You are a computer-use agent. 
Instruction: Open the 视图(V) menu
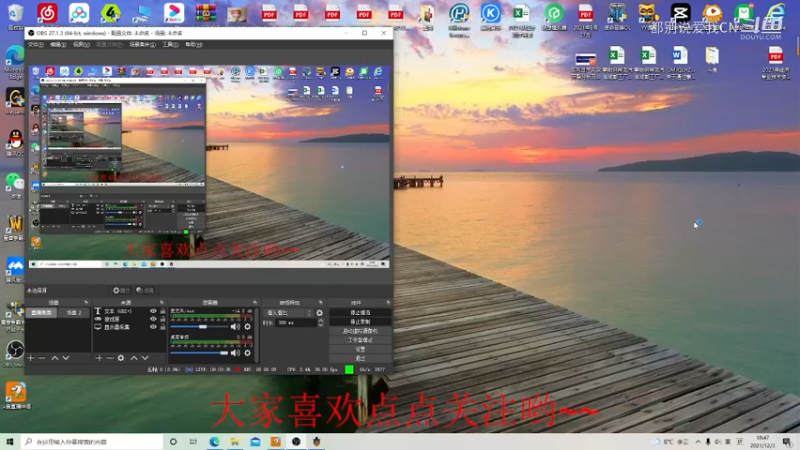pos(81,45)
